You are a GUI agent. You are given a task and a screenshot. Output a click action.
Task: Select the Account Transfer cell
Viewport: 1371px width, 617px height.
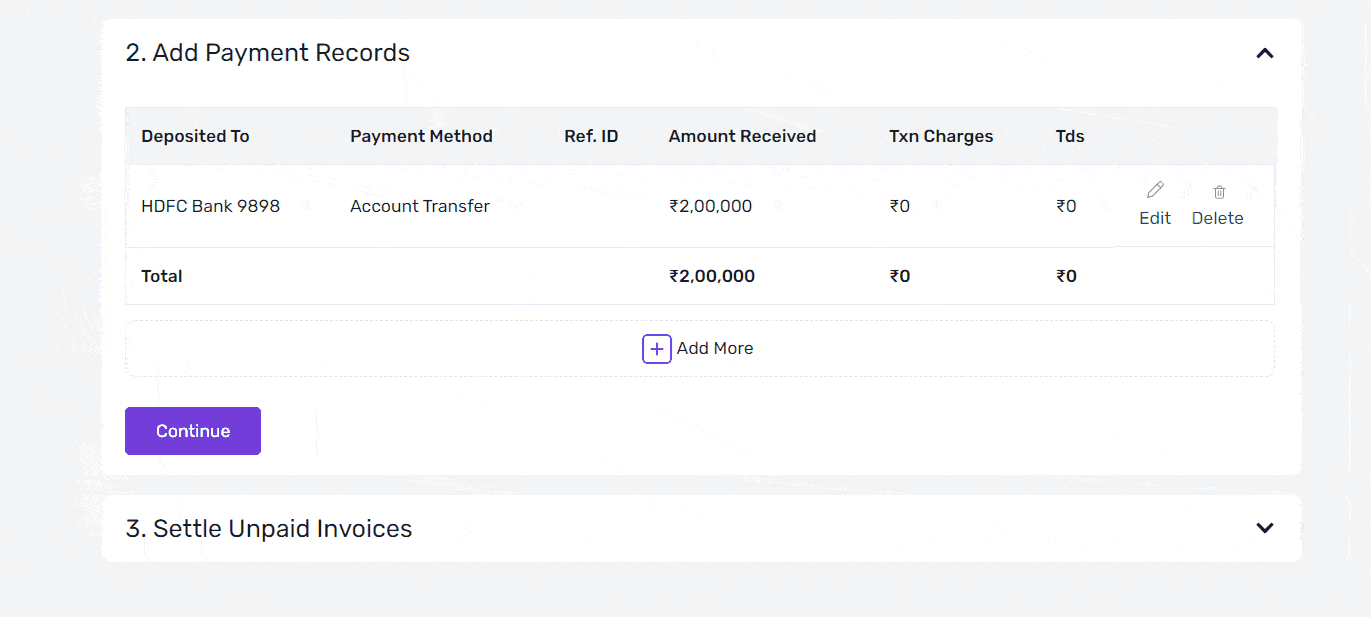click(420, 206)
